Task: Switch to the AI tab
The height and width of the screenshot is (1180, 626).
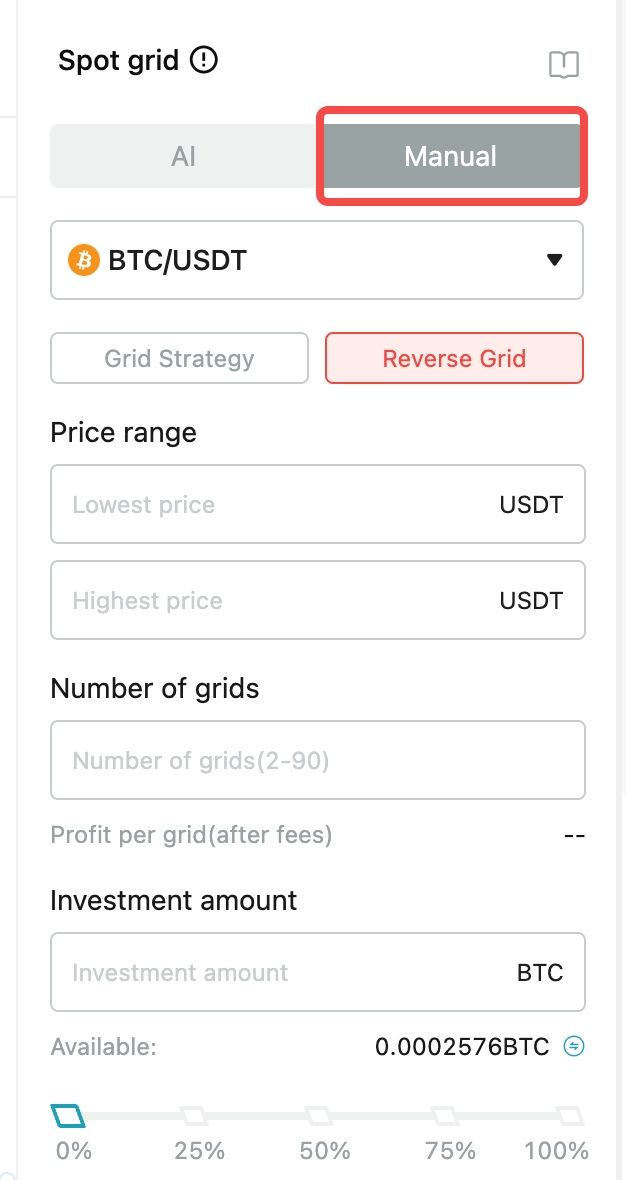Action: click(x=184, y=156)
